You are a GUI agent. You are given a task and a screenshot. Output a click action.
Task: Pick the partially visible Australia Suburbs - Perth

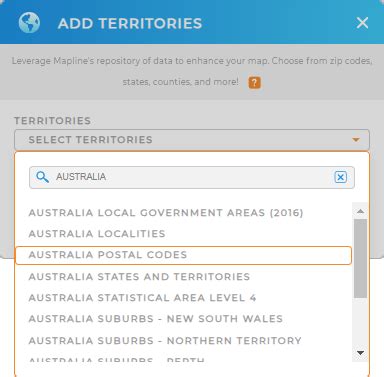117,360
